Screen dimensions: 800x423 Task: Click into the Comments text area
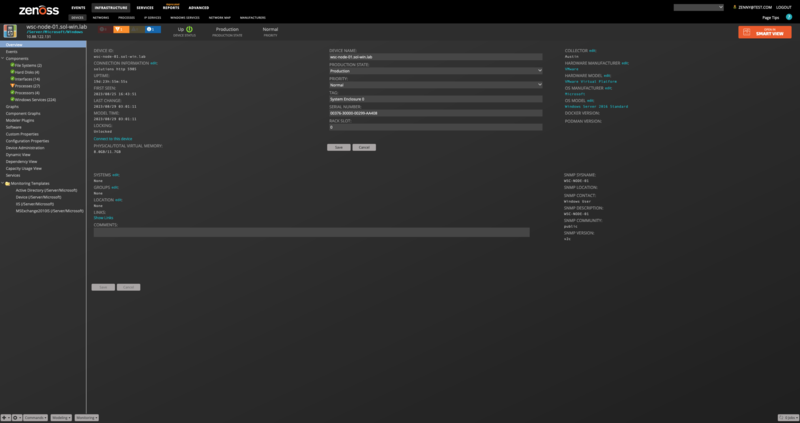(x=311, y=232)
